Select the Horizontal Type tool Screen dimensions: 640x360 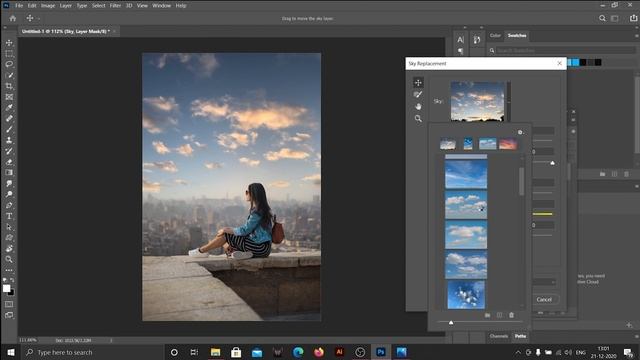[9, 216]
